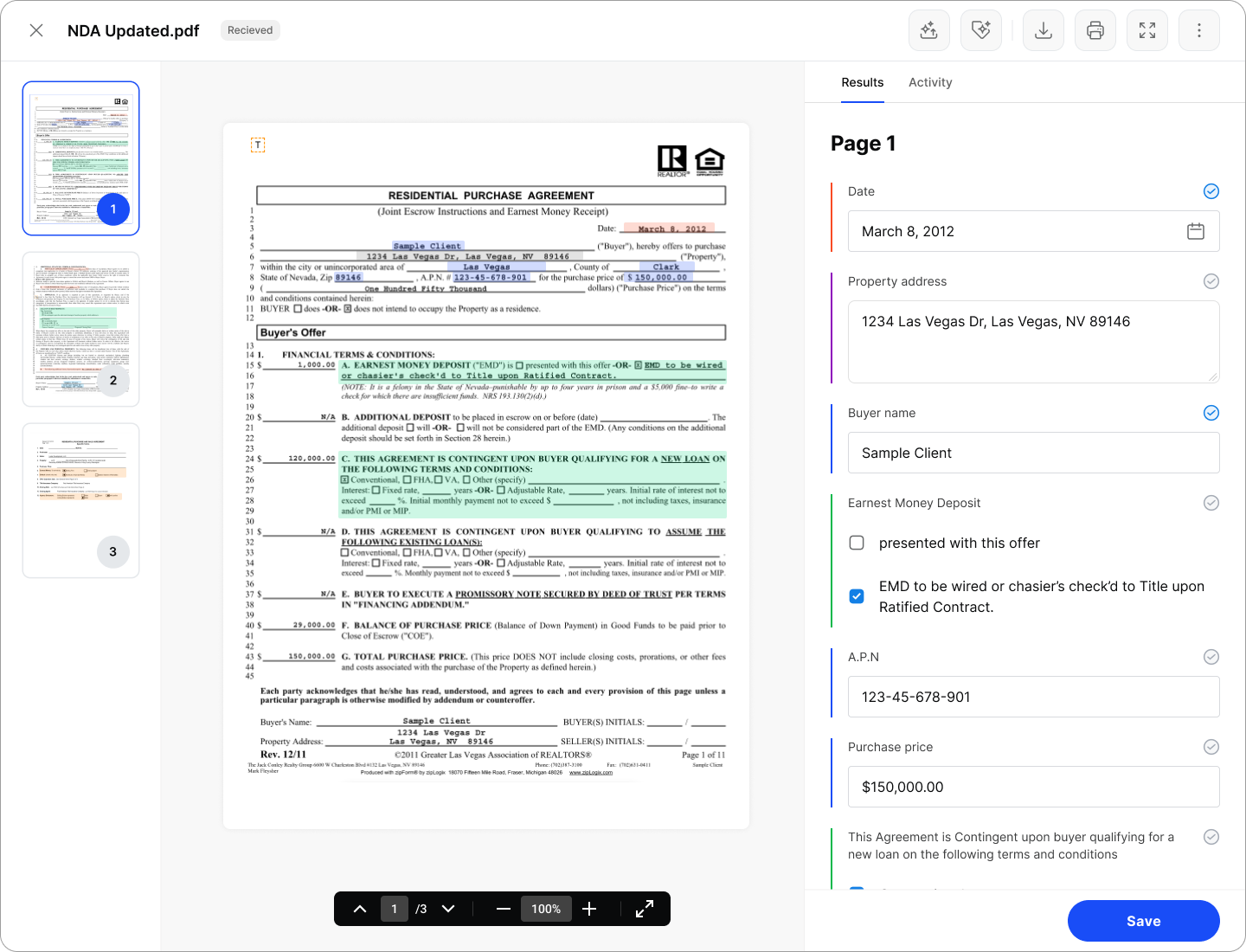
Task: Expand viewer with bottom toolbar arrows icon
Action: coord(645,909)
